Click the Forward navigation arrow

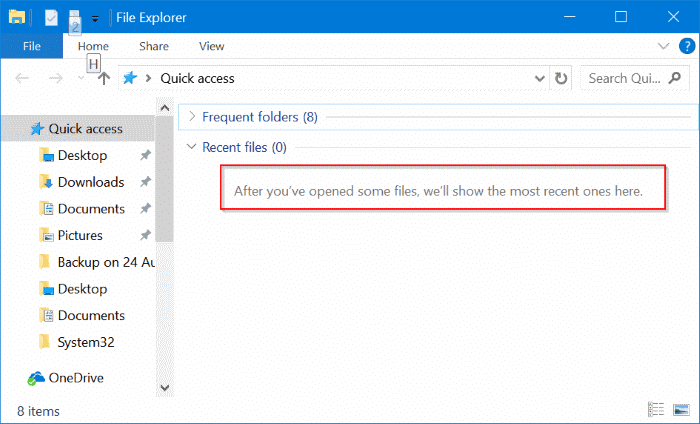(55, 79)
